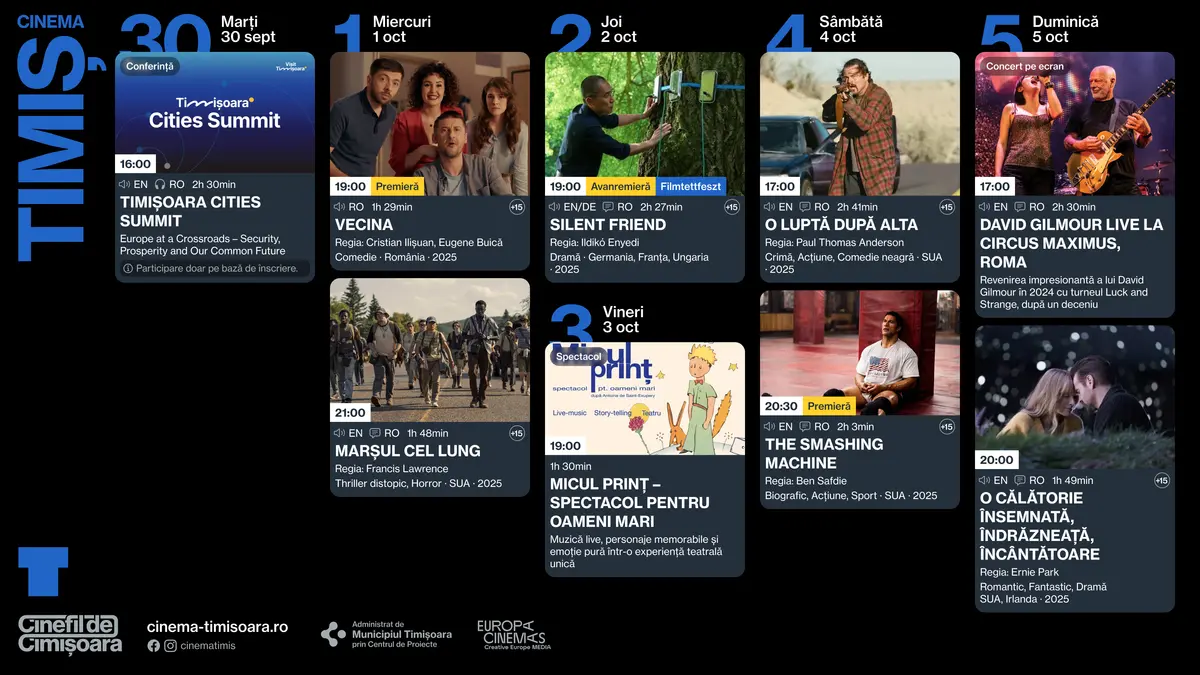
Task: Click the info icon next to Participare notice
Action: click(x=127, y=268)
